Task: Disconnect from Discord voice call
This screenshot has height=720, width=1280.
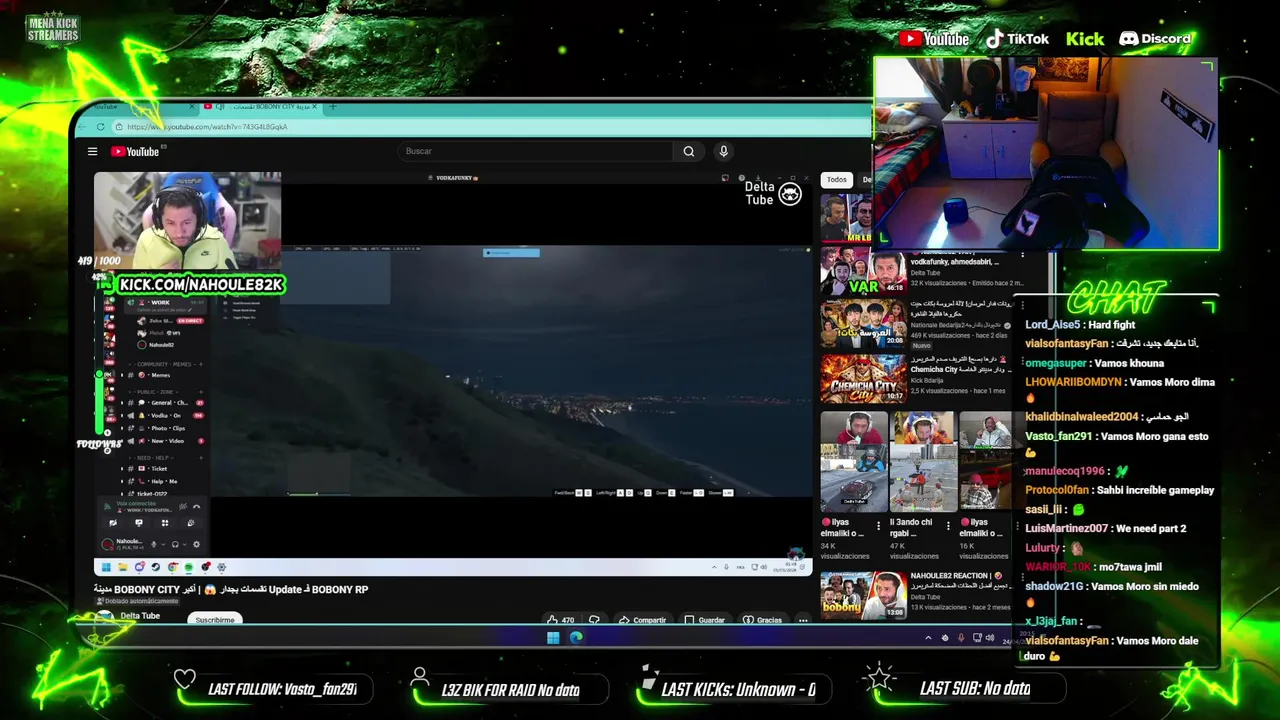Action: pyautogui.click(x=196, y=507)
